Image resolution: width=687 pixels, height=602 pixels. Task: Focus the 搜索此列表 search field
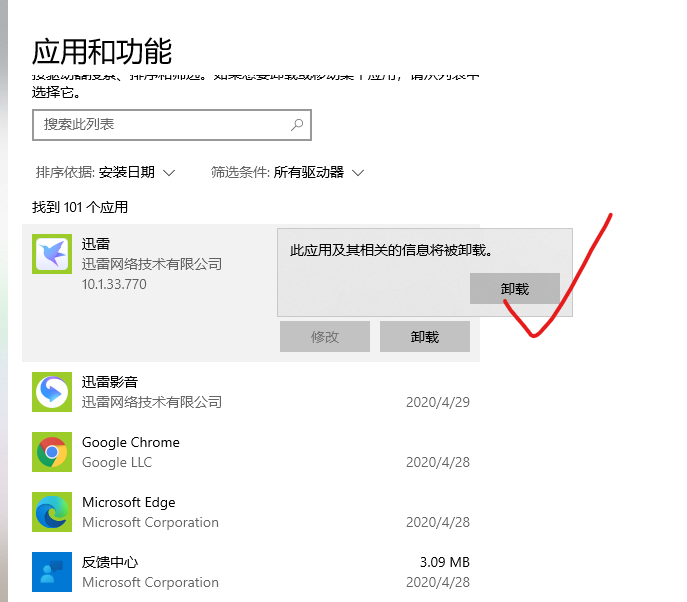point(160,125)
